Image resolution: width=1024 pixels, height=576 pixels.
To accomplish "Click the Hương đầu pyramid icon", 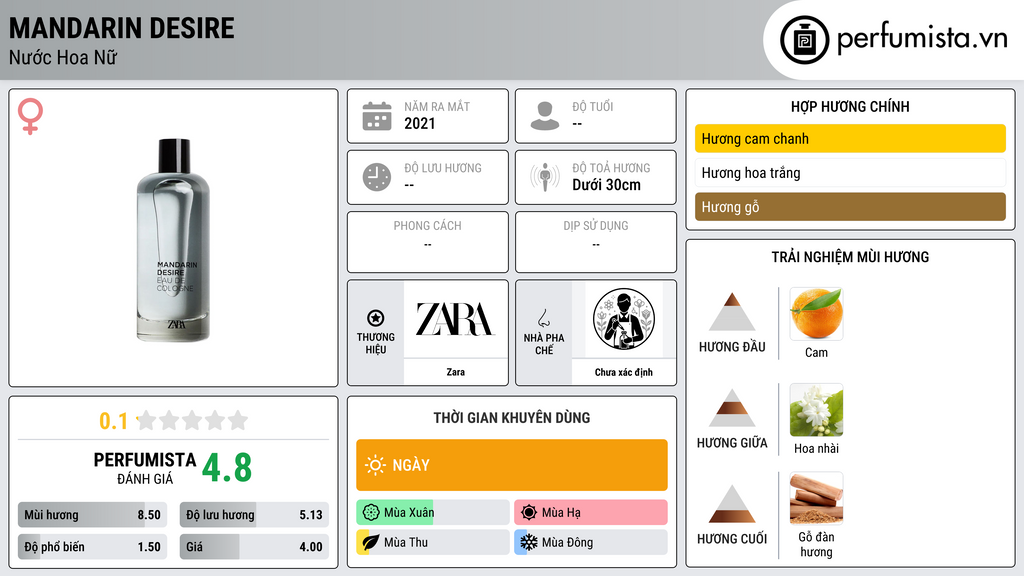I will pos(732,312).
